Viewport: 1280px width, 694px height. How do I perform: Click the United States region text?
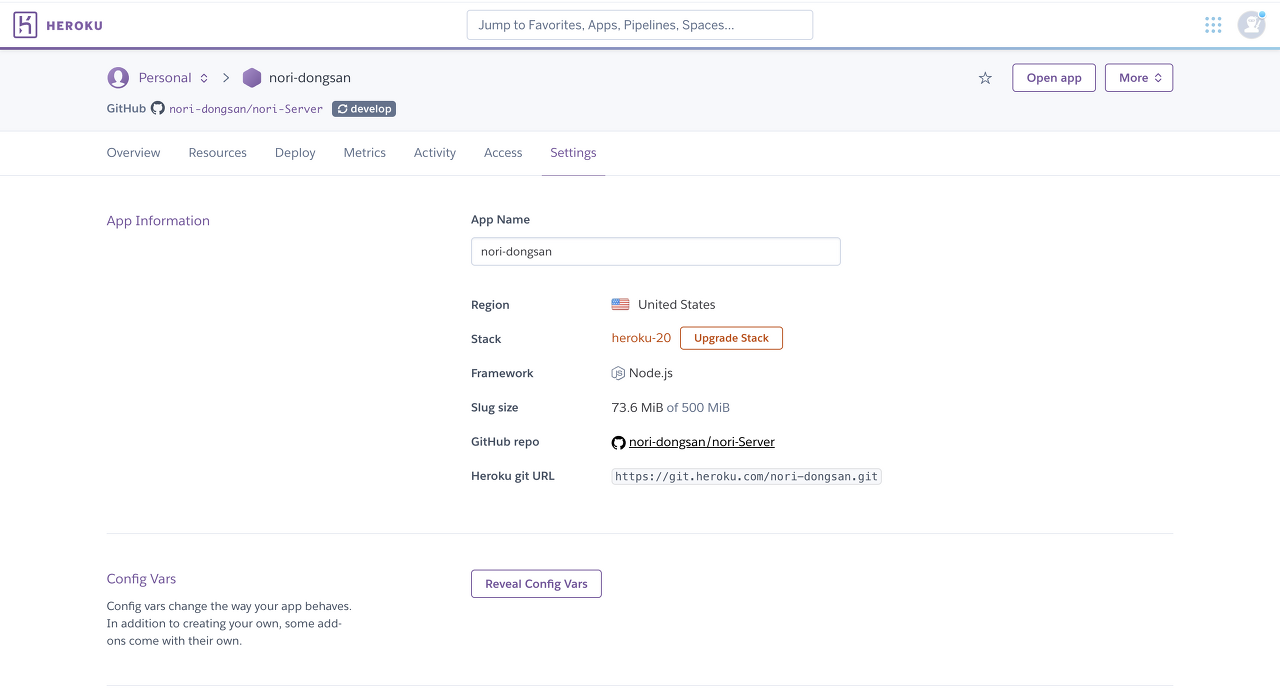coord(677,304)
